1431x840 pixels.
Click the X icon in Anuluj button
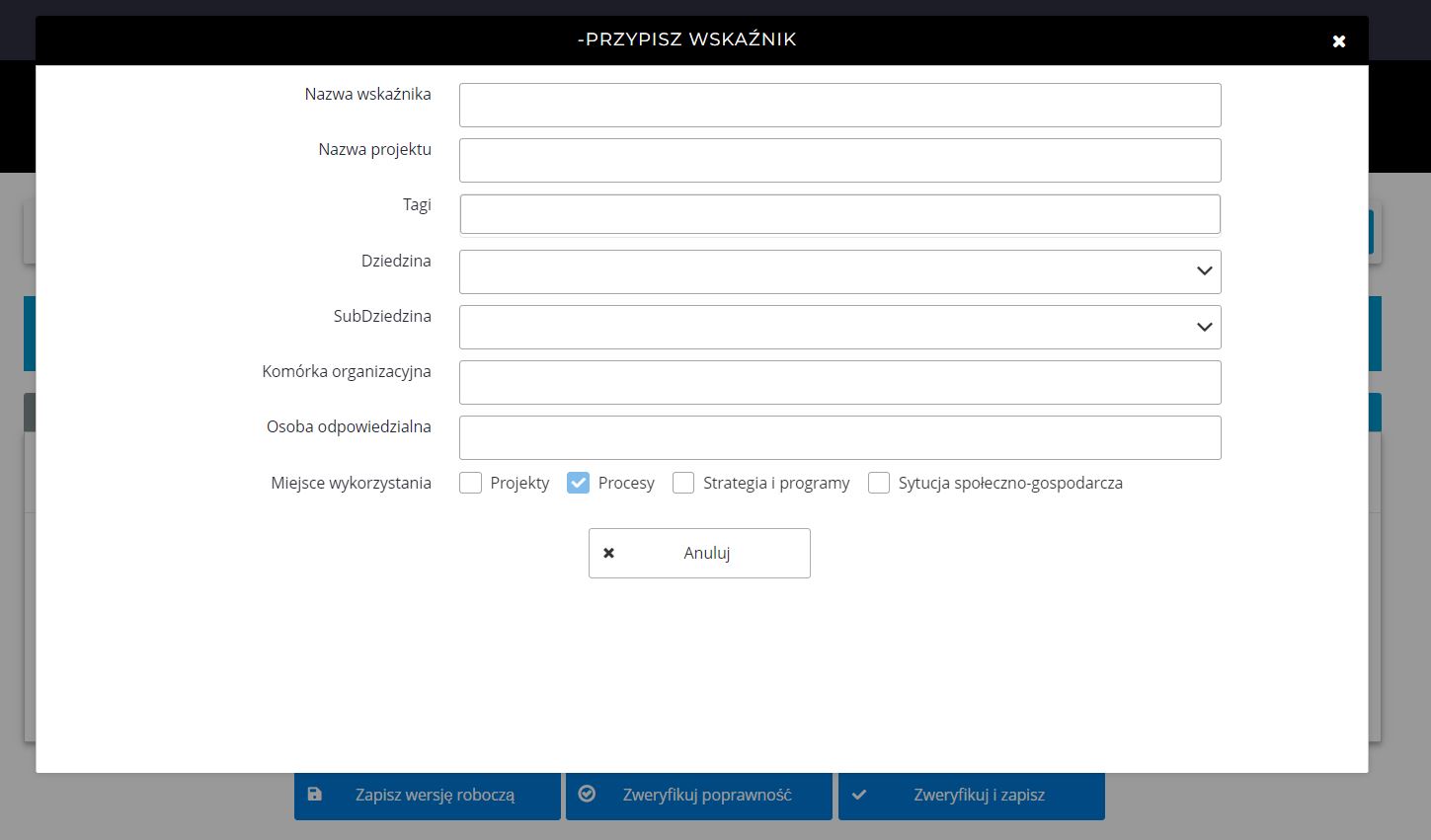click(608, 553)
